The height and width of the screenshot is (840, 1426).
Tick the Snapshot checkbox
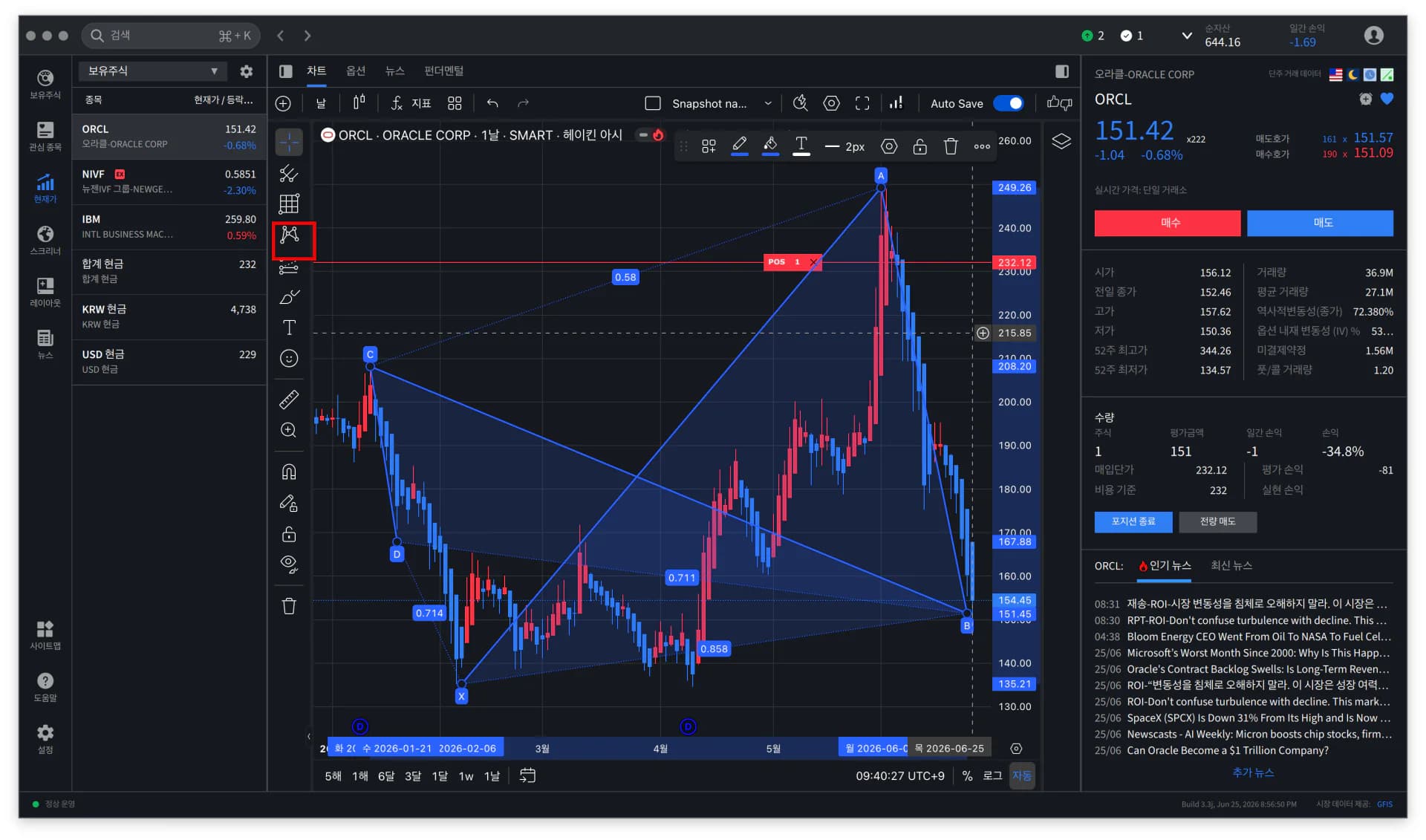point(653,103)
